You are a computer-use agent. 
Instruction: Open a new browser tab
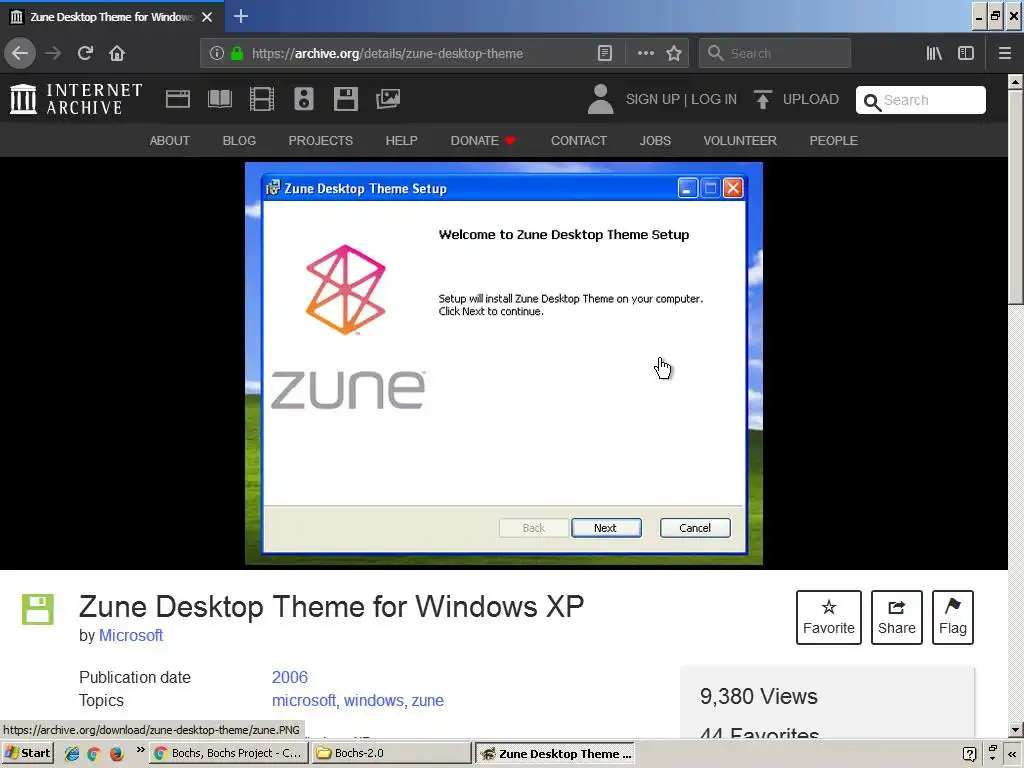click(240, 16)
